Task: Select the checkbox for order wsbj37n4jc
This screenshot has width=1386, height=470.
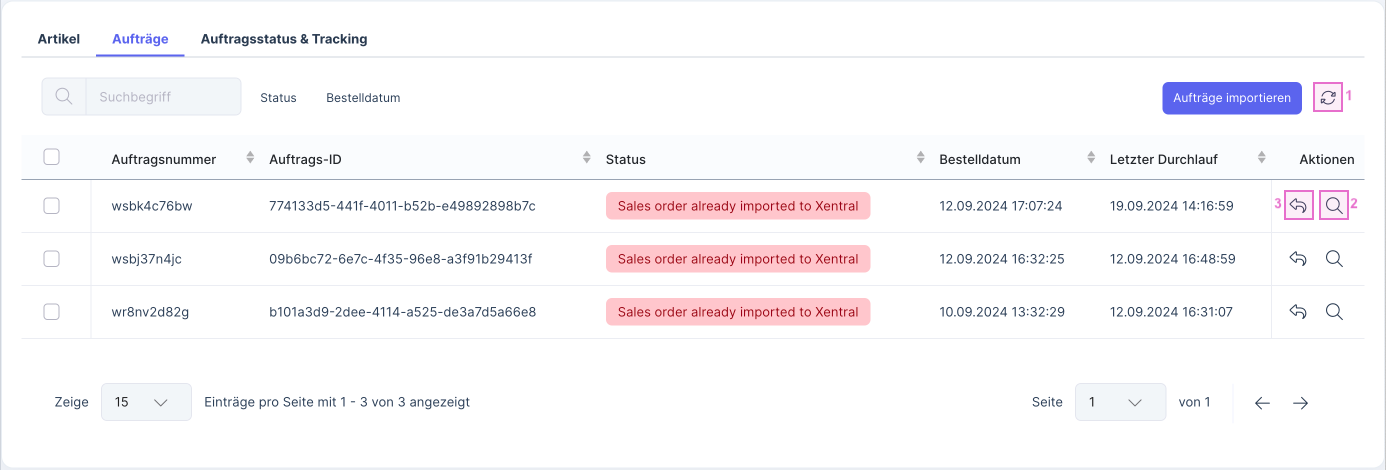Action: [52, 259]
